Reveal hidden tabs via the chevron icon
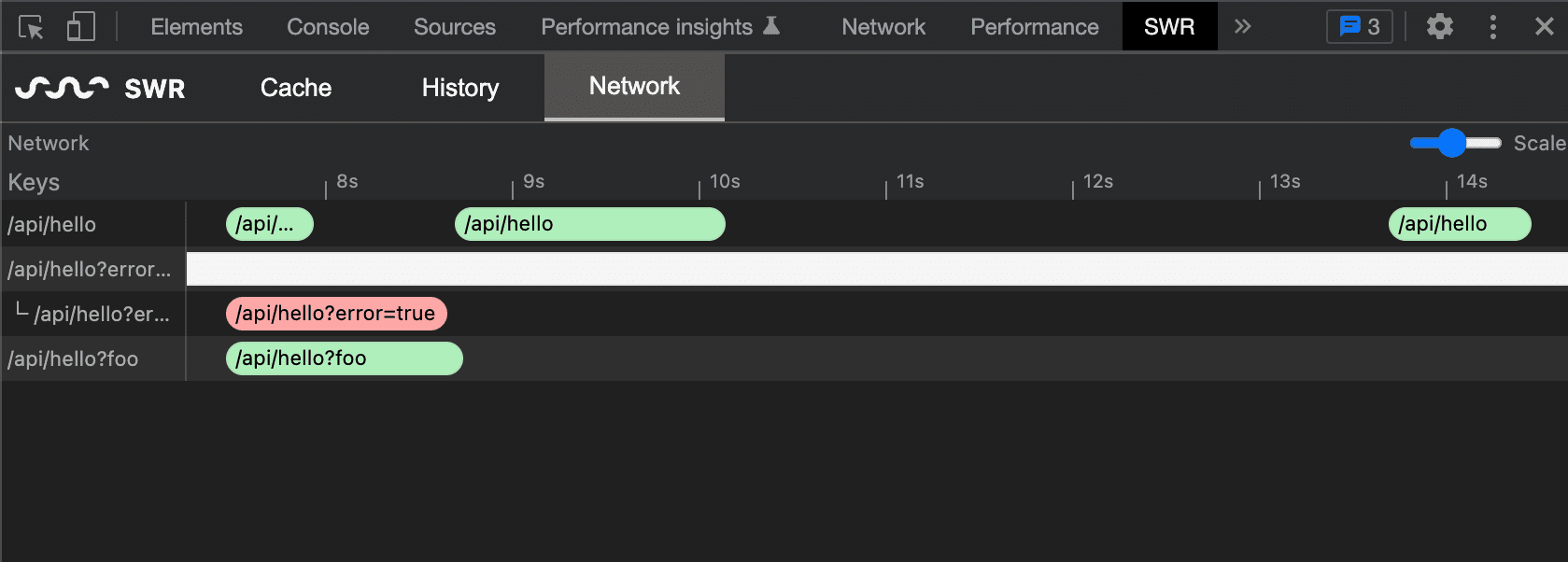Screen dimensions: 1568x562 1243,27
